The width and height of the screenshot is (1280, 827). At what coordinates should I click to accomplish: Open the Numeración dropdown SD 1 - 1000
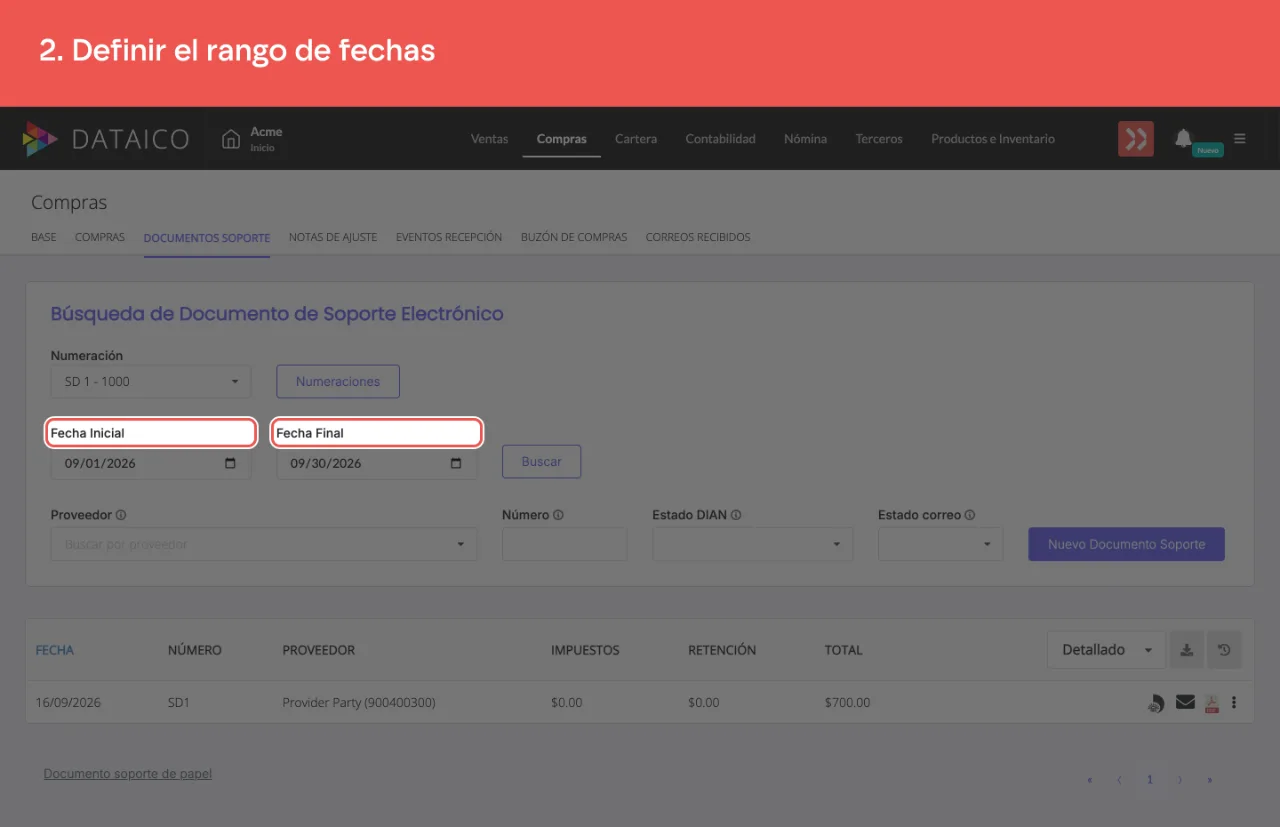coord(151,381)
